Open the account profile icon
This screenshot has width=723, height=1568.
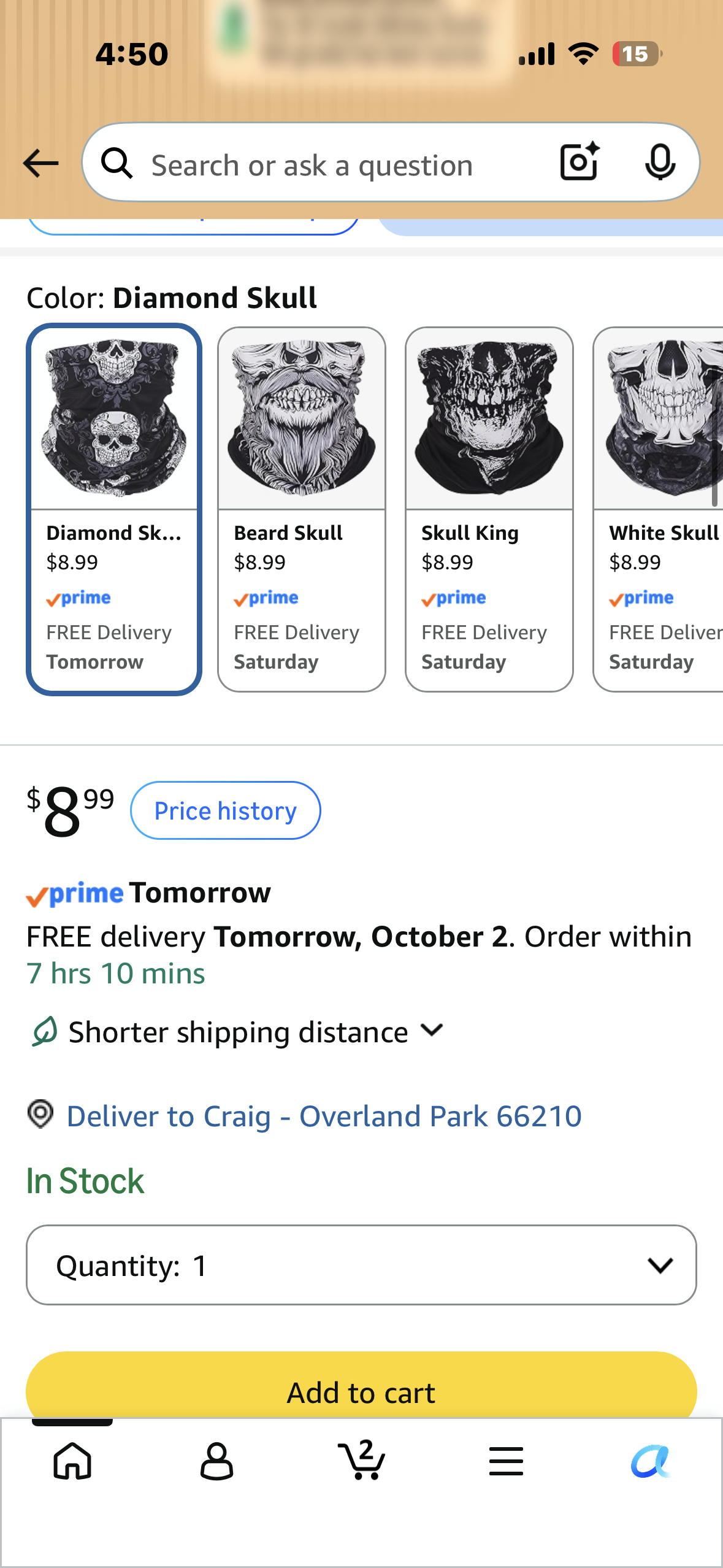217,1461
